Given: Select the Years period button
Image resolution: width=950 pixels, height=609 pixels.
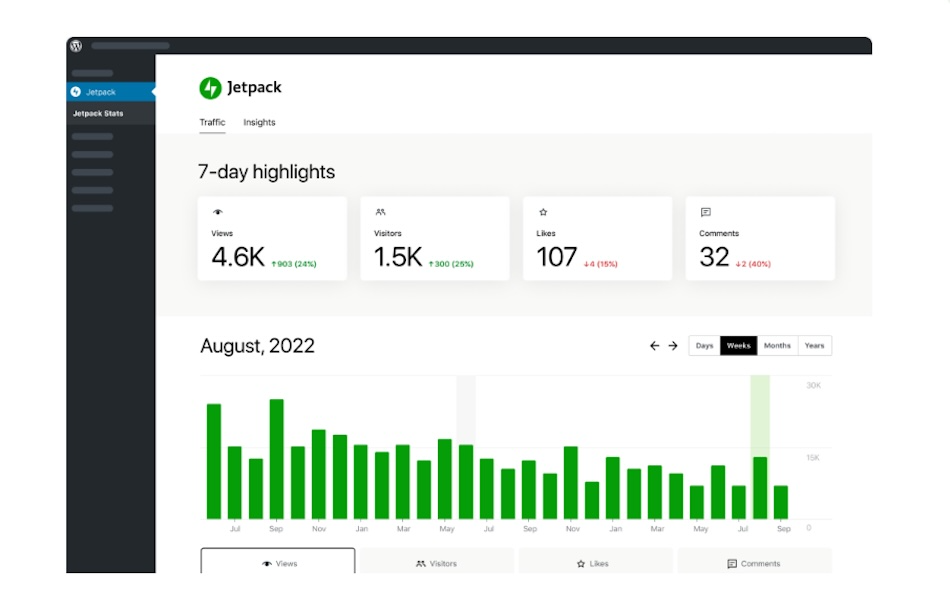Looking at the screenshot, I should tap(814, 345).
